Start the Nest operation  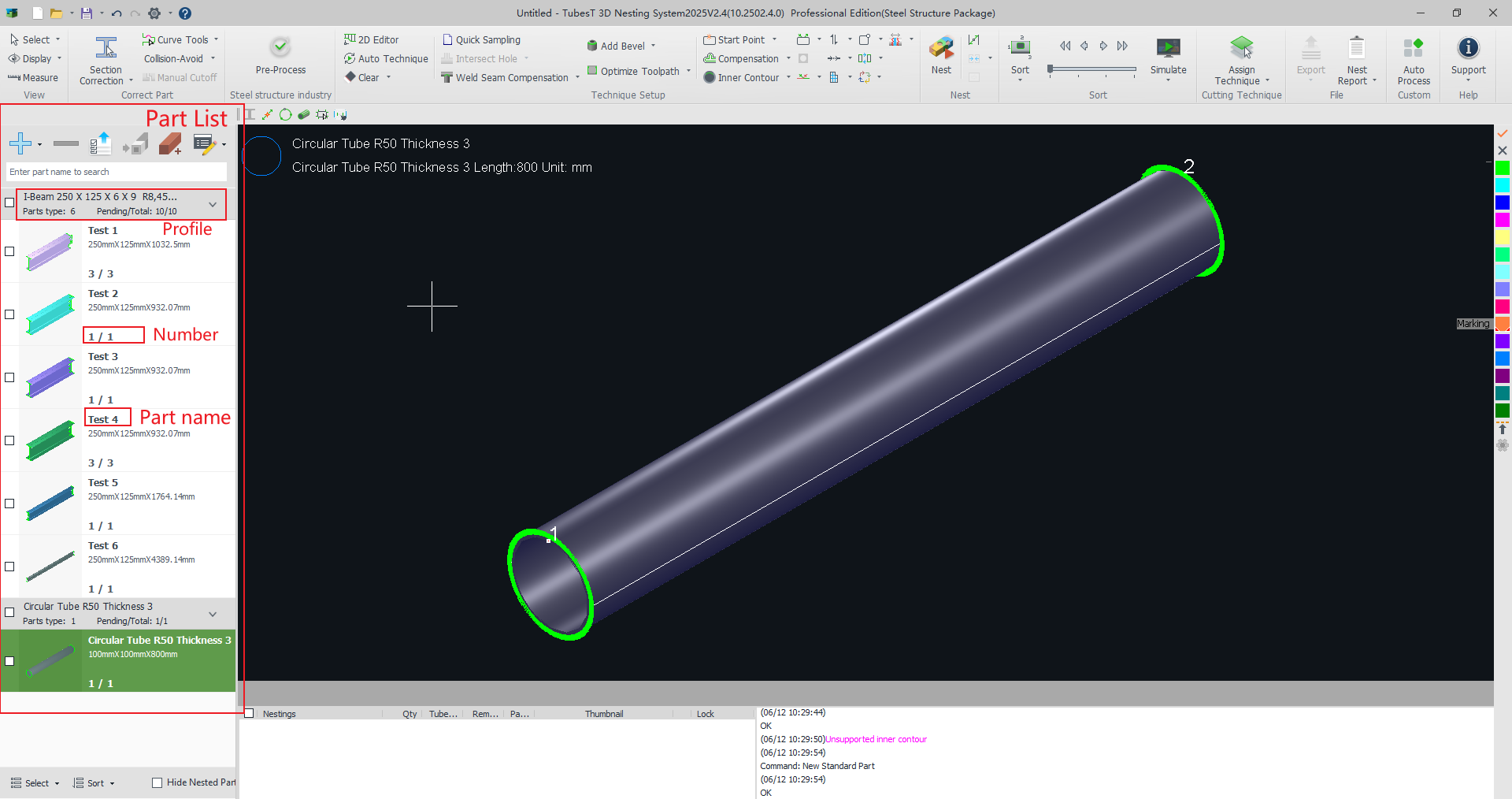[941, 55]
